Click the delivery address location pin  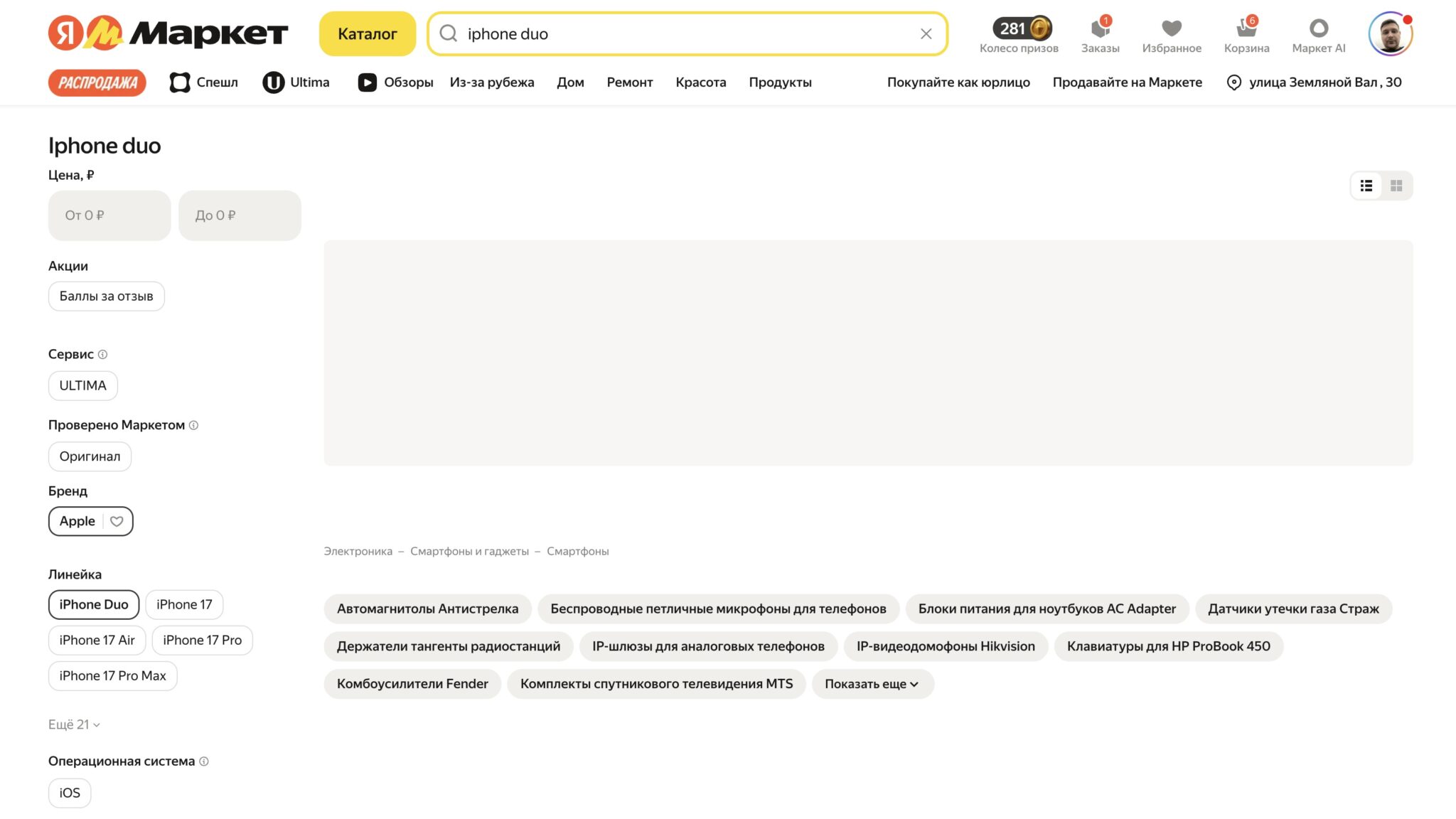click(1234, 82)
